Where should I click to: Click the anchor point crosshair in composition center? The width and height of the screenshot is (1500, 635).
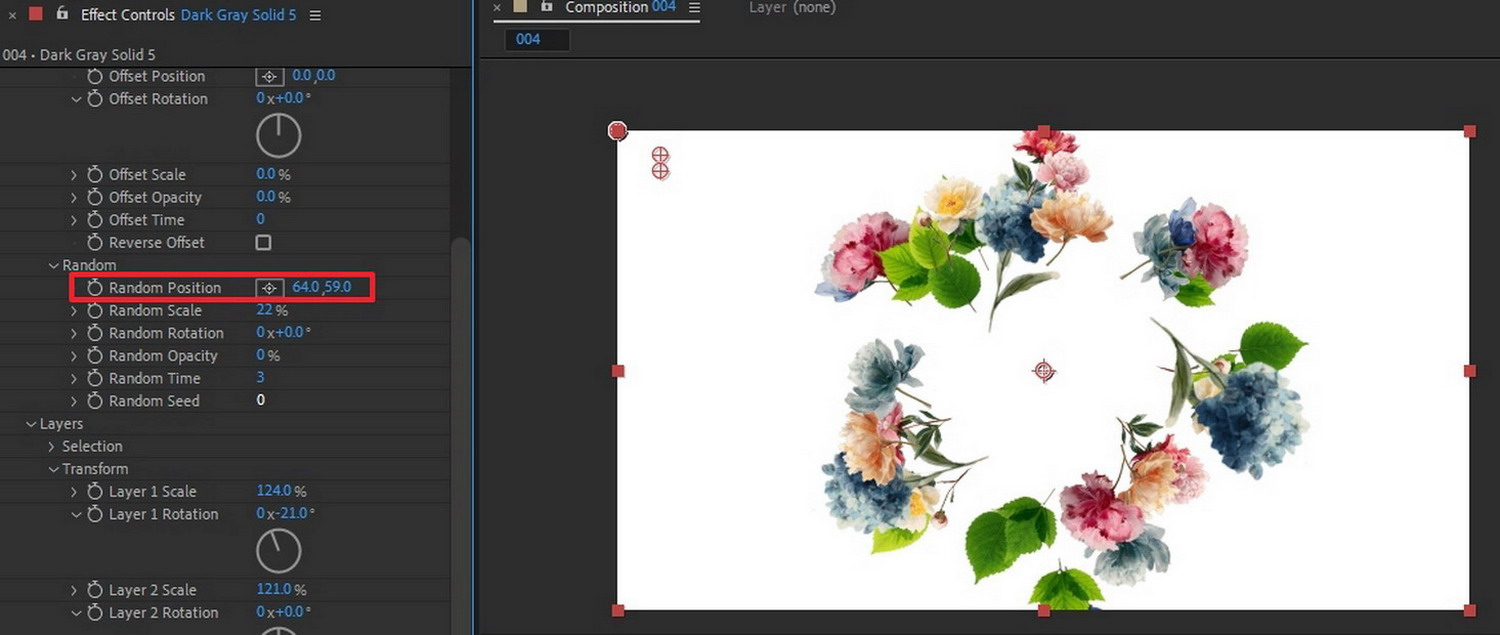click(x=1044, y=371)
